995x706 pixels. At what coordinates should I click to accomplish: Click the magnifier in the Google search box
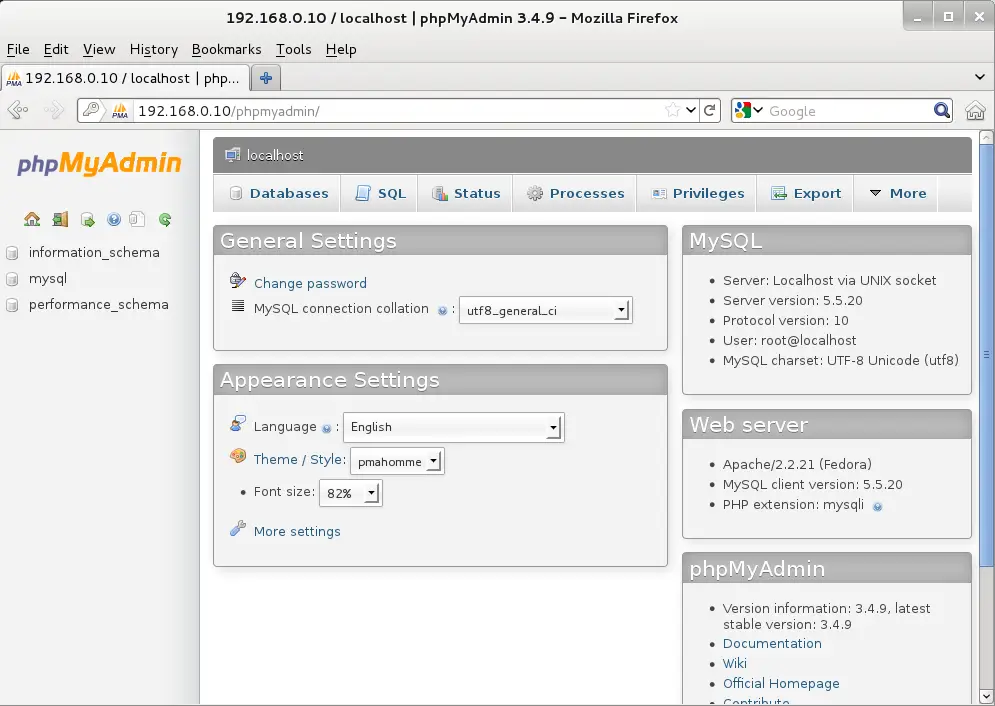(942, 110)
